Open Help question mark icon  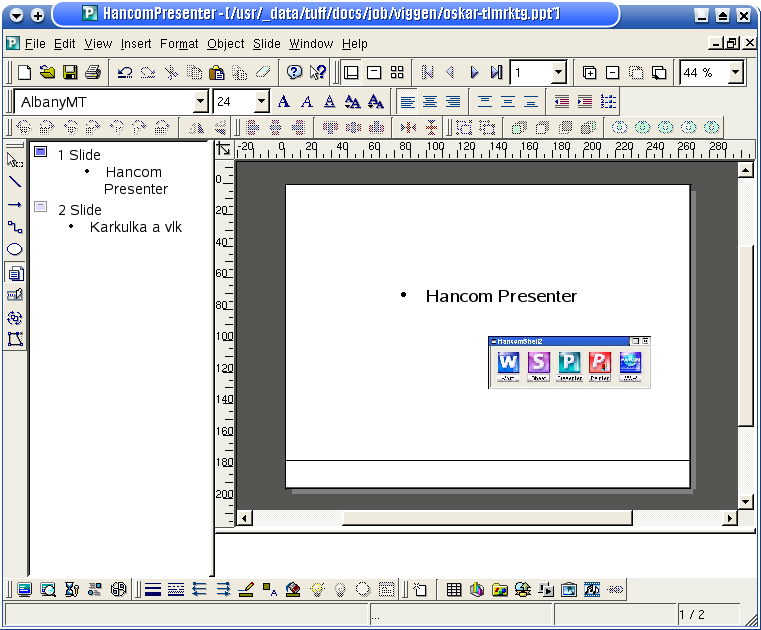(x=294, y=73)
